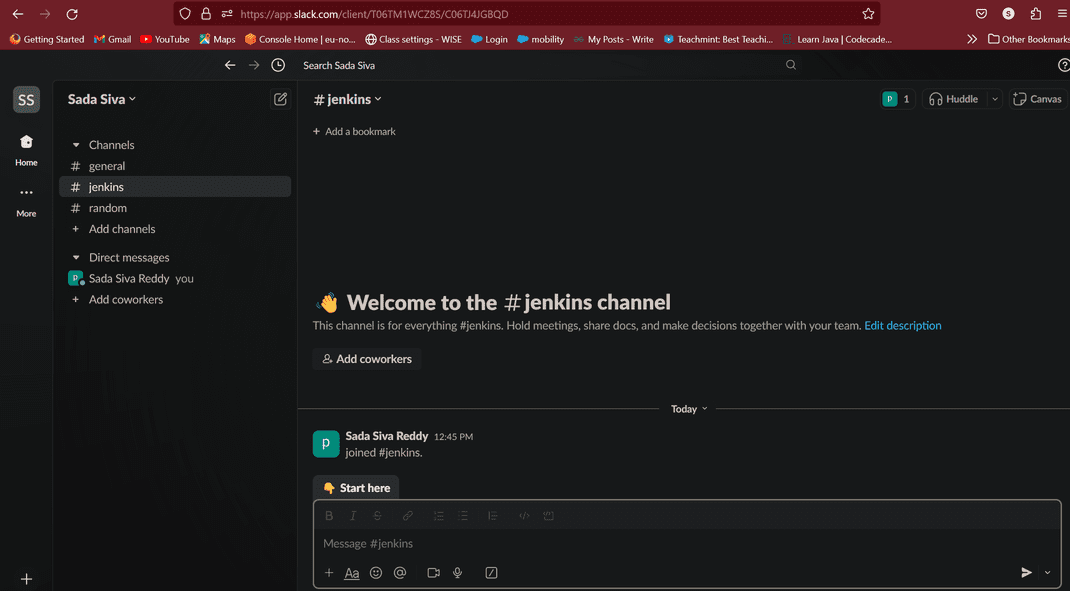
Task: Click Add a bookmark
Action: tap(354, 132)
